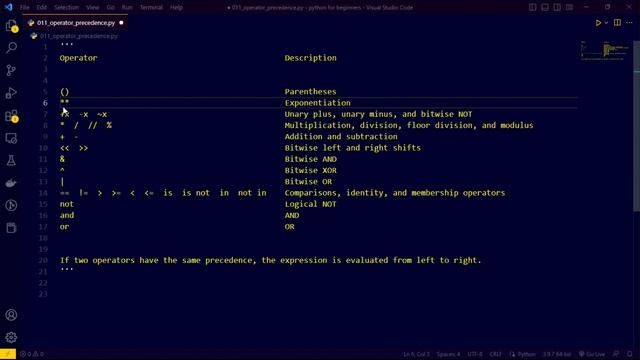Expand the run options dropdown arrow

(606, 23)
